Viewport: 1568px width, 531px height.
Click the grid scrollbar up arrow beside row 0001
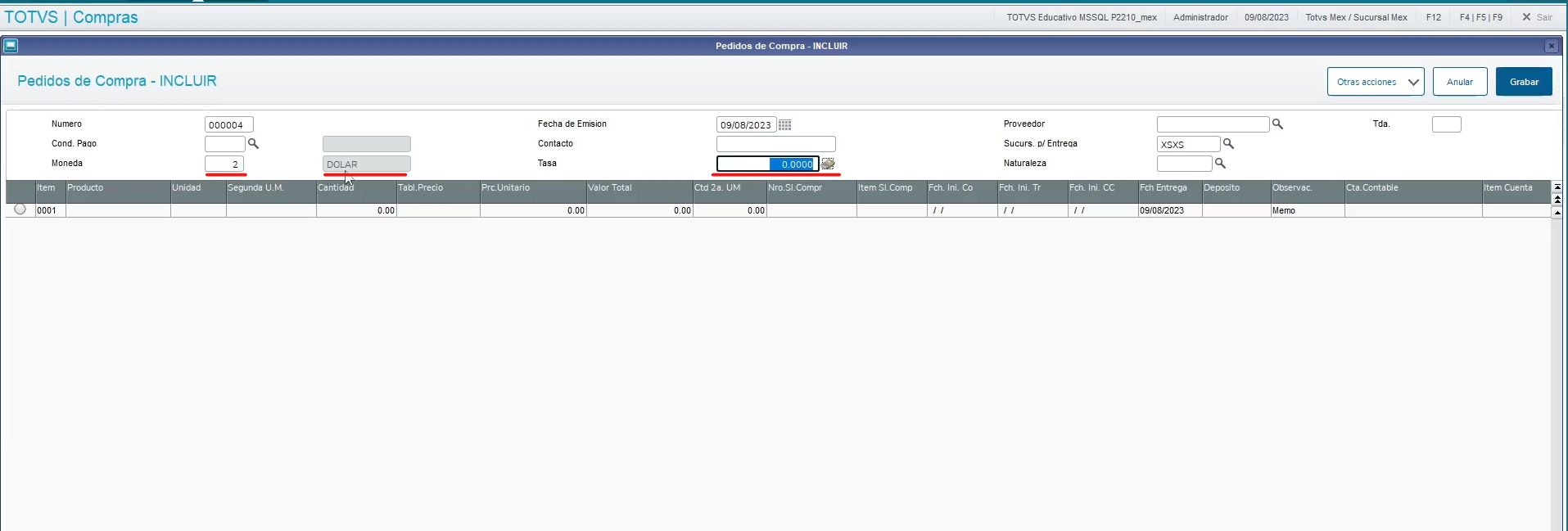coord(1557,212)
